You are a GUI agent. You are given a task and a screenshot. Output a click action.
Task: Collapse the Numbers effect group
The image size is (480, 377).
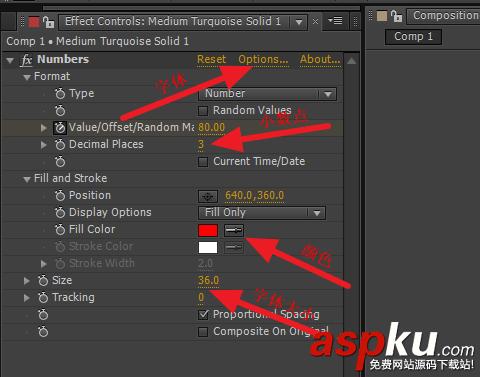pos(10,61)
